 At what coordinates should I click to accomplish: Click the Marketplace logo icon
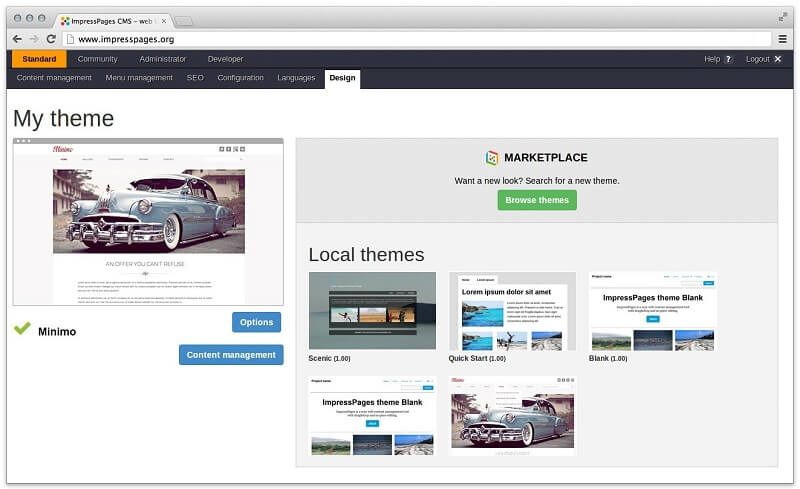(492, 158)
